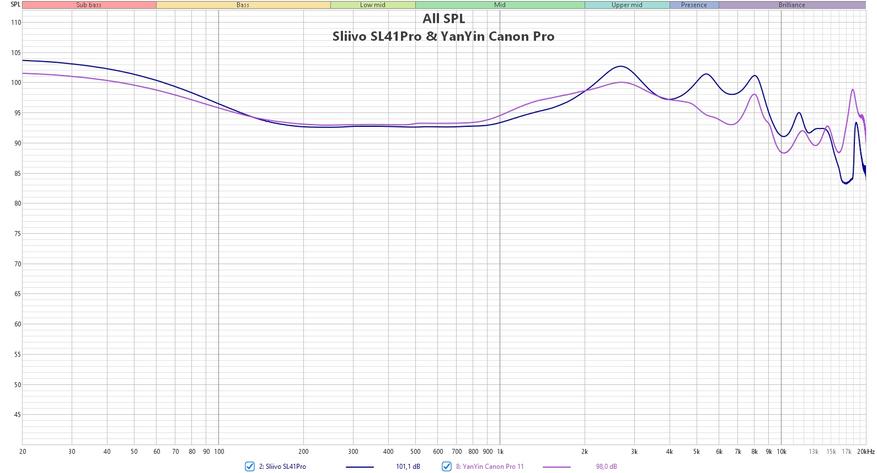The image size is (877, 473).
Task: Click the Presence band label
Action: tap(694, 5)
